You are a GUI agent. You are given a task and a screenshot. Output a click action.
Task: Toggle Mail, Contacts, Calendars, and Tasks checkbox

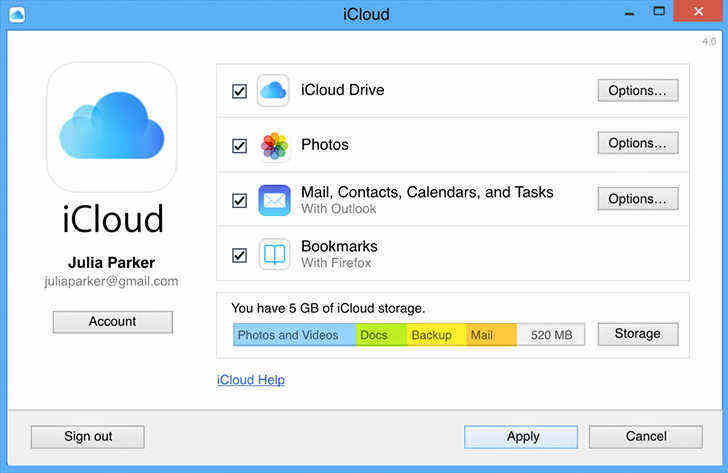tap(240, 201)
